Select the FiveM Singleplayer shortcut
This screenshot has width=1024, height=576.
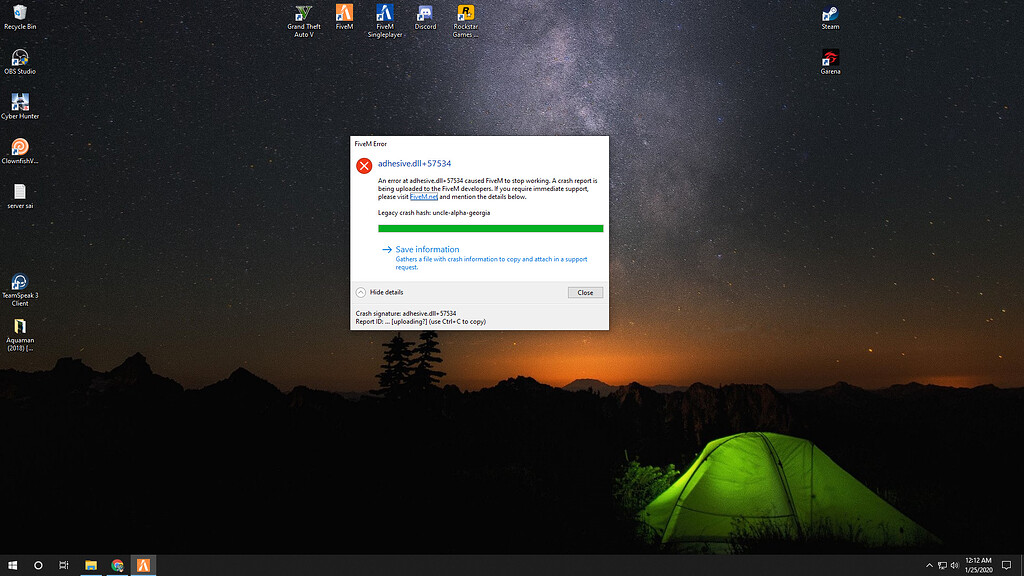click(x=385, y=21)
